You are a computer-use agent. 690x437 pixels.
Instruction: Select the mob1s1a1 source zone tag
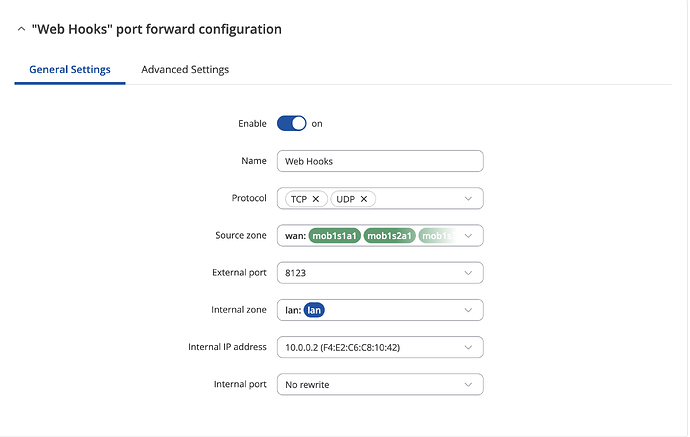point(334,236)
